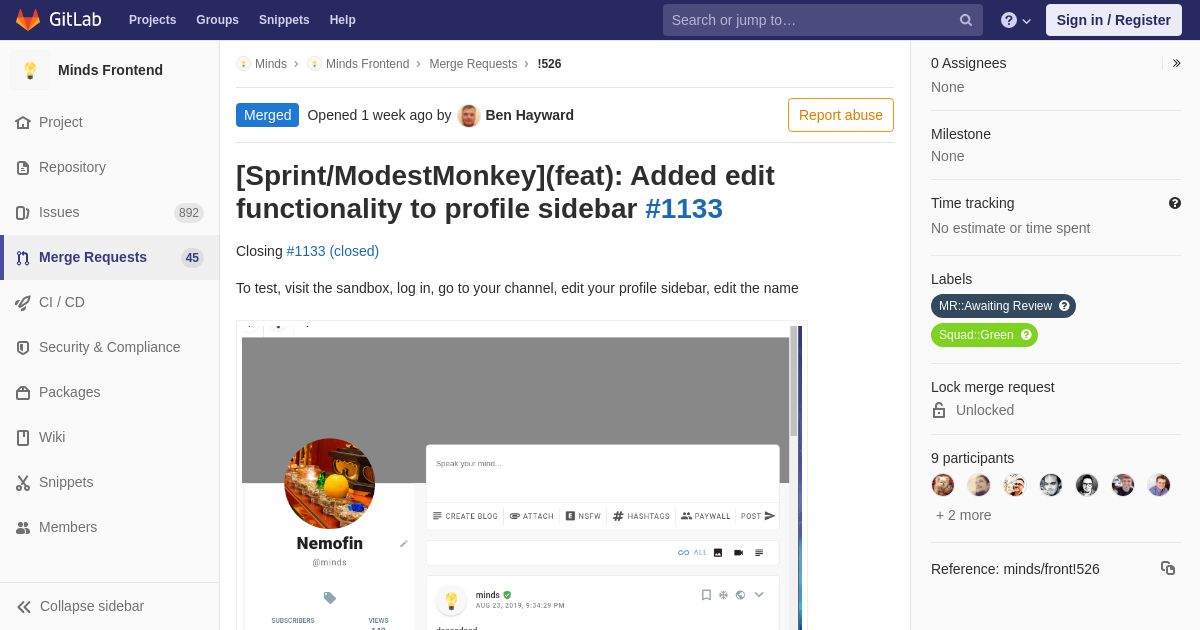Click the Minds Frontend lightbulb project avatar
Image resolution: width=1200 pixels, height=630 pixels.
pos(30,70)
